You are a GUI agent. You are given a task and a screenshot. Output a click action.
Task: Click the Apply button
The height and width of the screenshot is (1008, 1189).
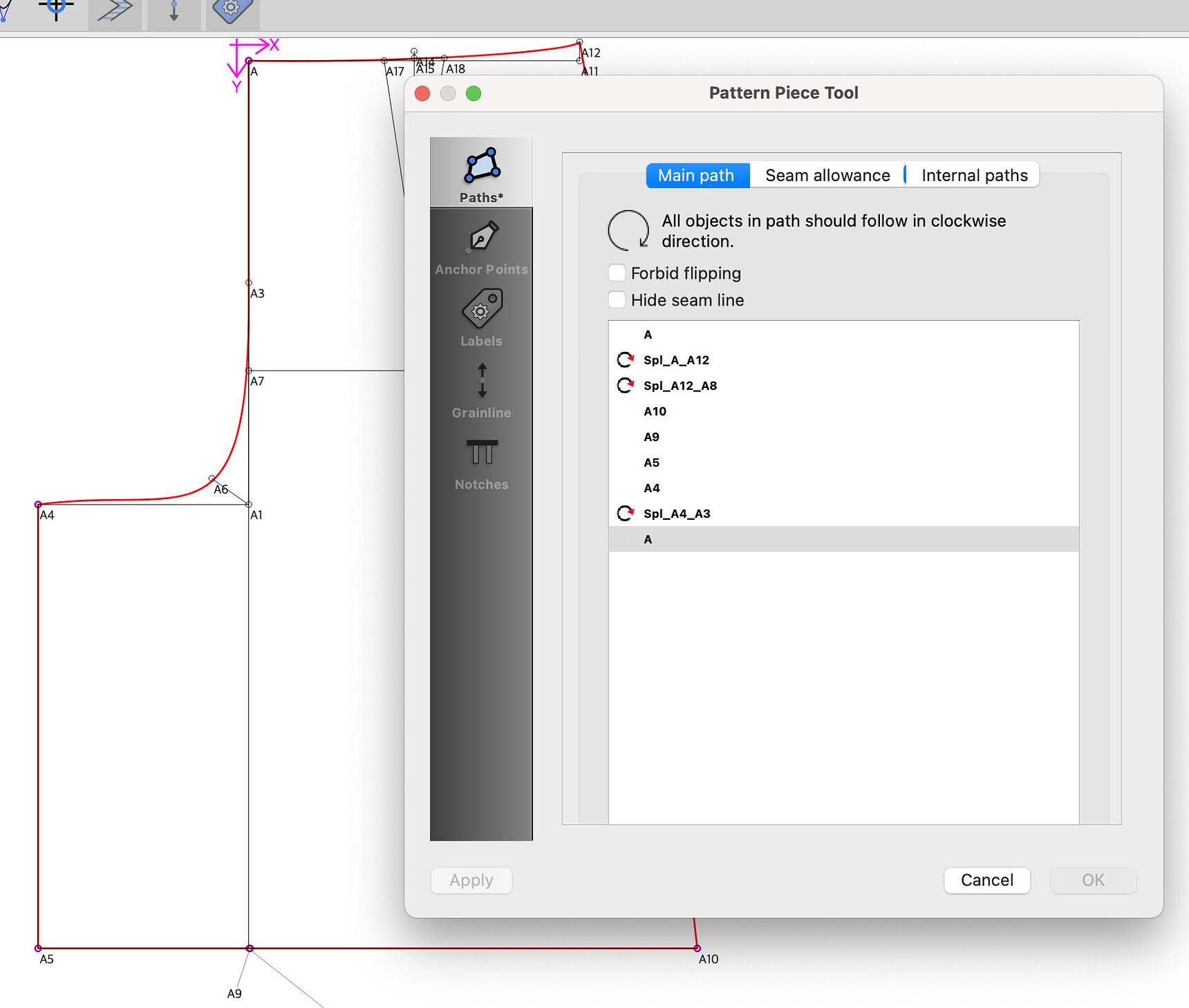pos(471,880)
